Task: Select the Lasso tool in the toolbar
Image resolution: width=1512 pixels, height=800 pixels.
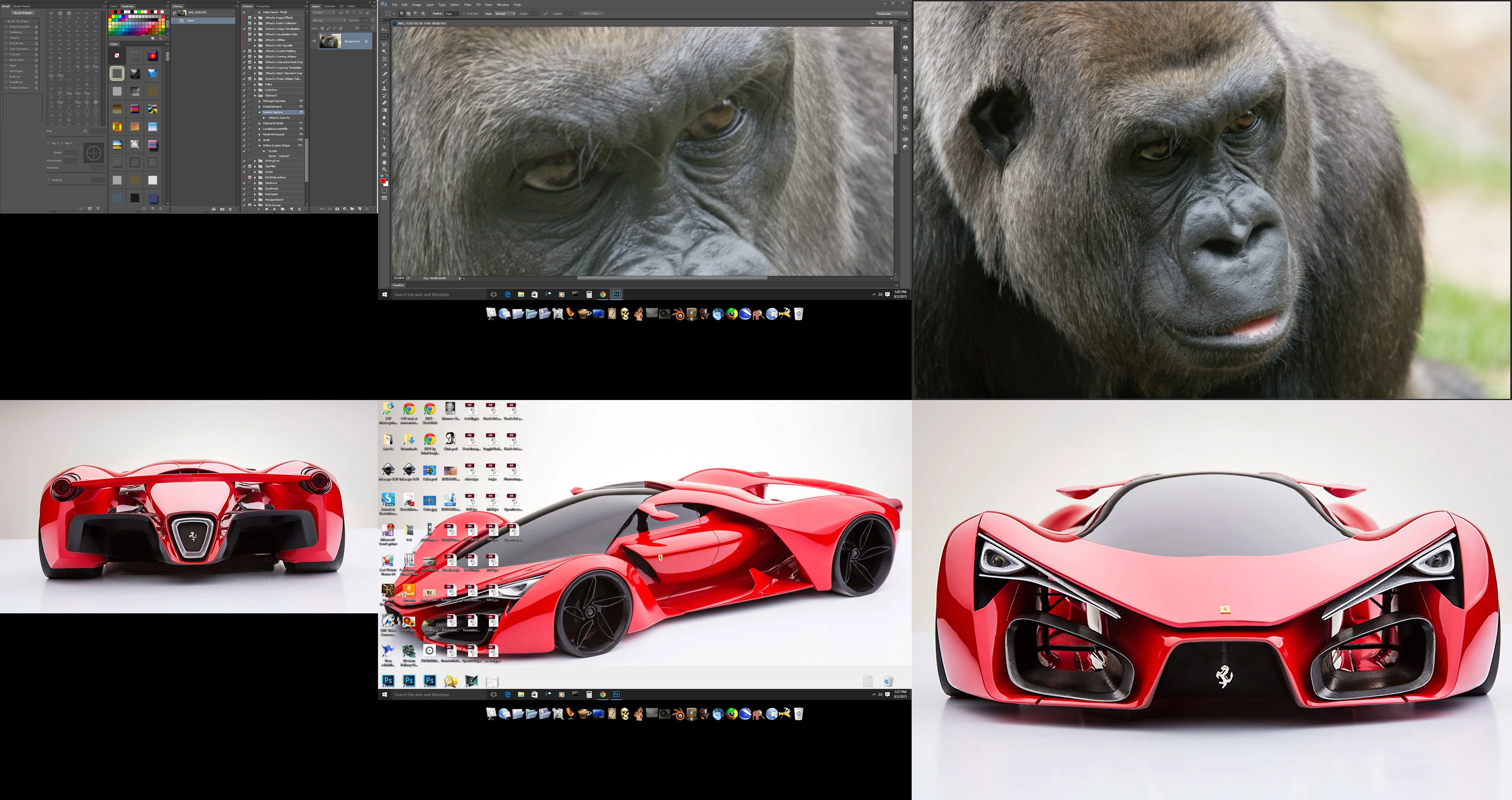Action: click(384, 44)
